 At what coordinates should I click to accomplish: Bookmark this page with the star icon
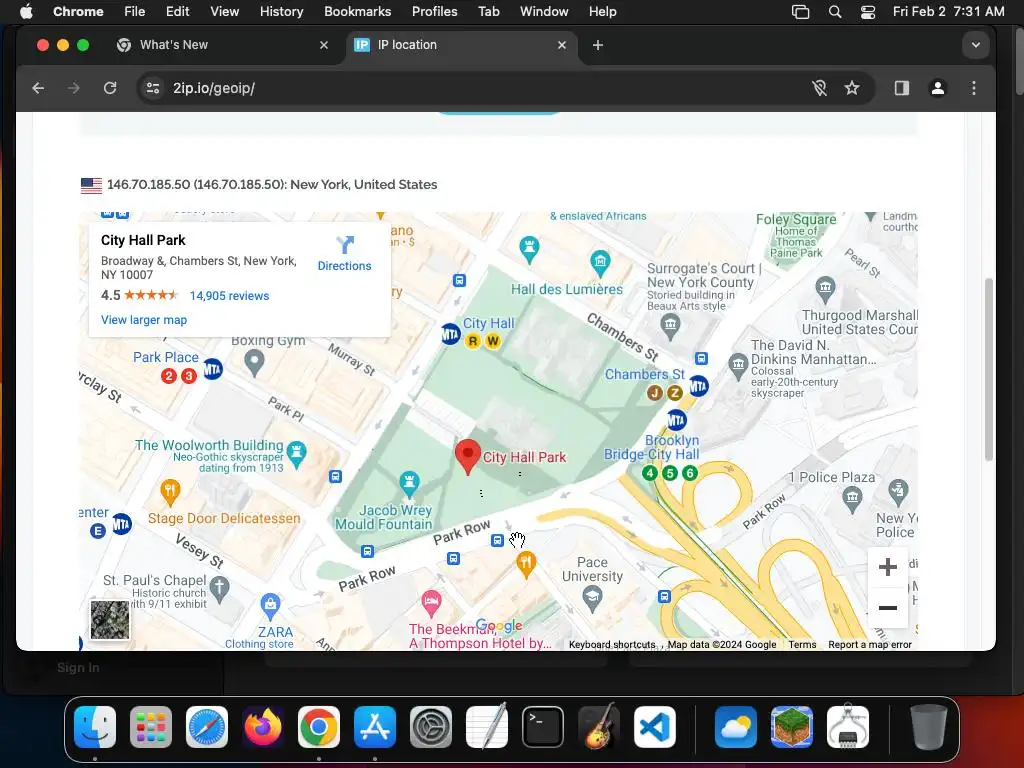pyautogui.click(x=852, y=88)
